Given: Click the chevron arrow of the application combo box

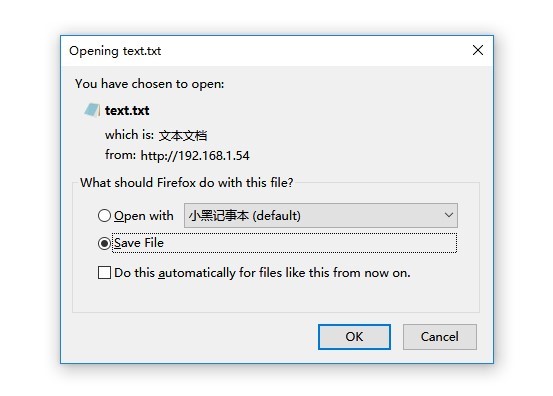Looking at the screenshot, I should 449,215.
